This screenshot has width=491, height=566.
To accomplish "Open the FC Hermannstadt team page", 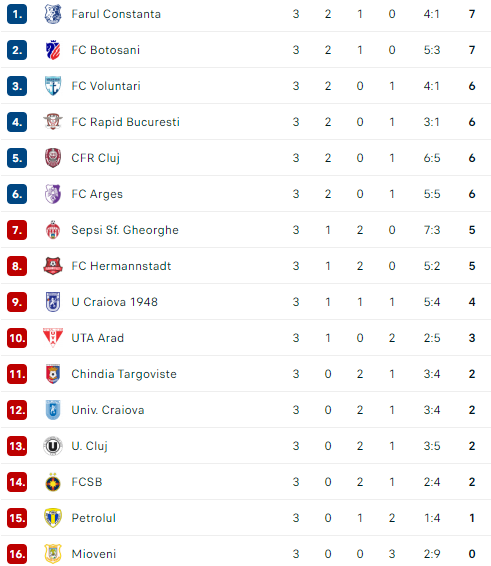I will pos(121,266).
